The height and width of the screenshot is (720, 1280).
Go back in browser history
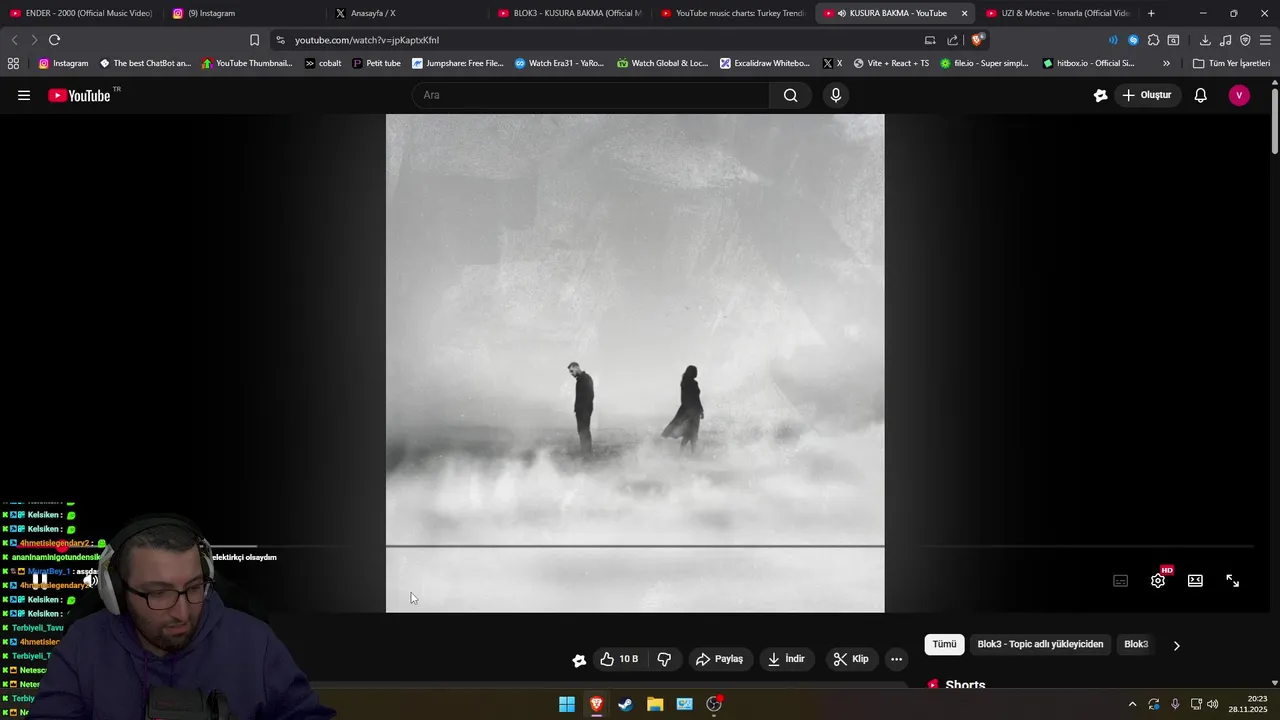pos(14,40)
